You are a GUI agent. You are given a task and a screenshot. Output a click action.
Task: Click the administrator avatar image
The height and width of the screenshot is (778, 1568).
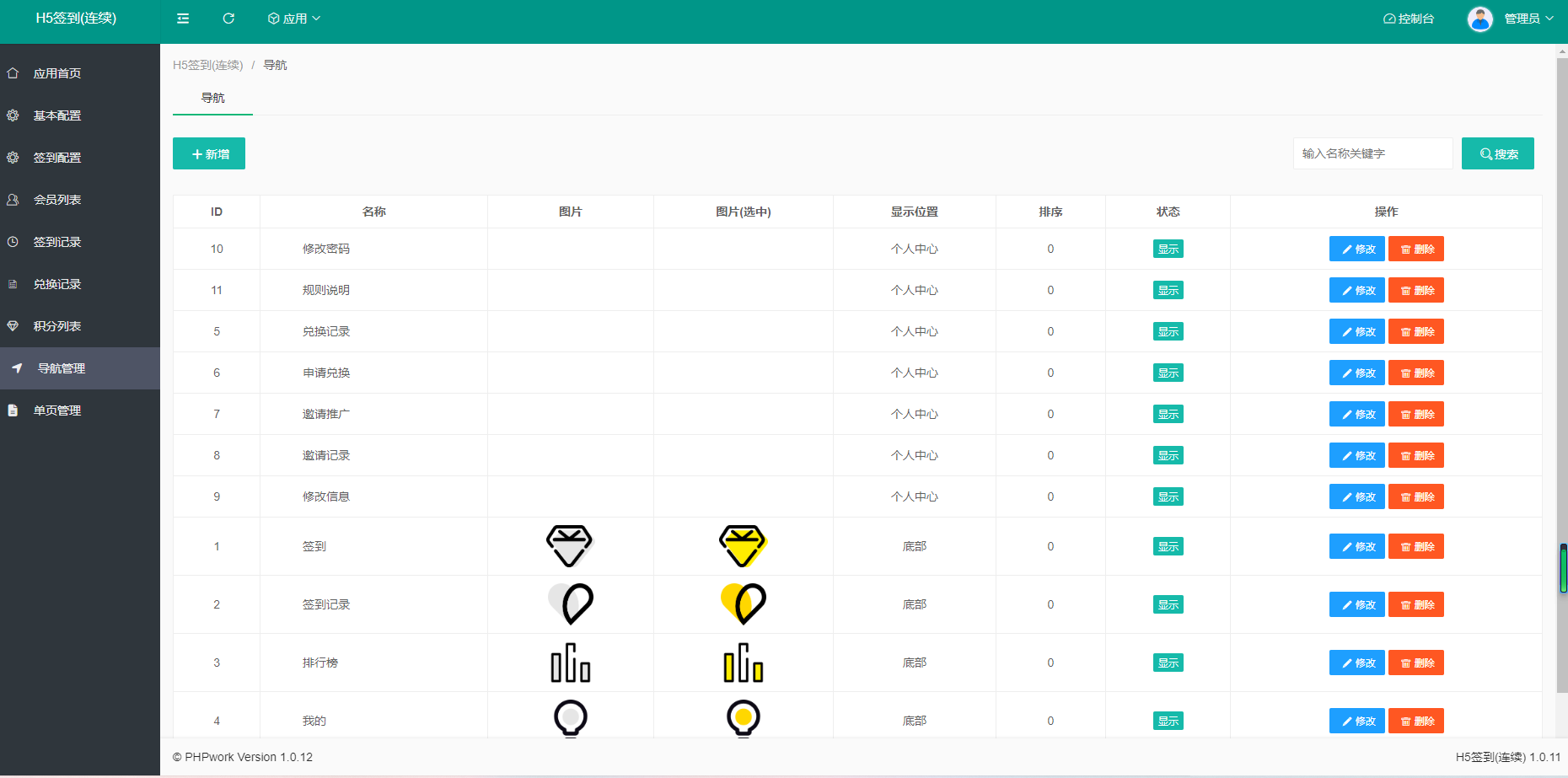[1480, 19]
